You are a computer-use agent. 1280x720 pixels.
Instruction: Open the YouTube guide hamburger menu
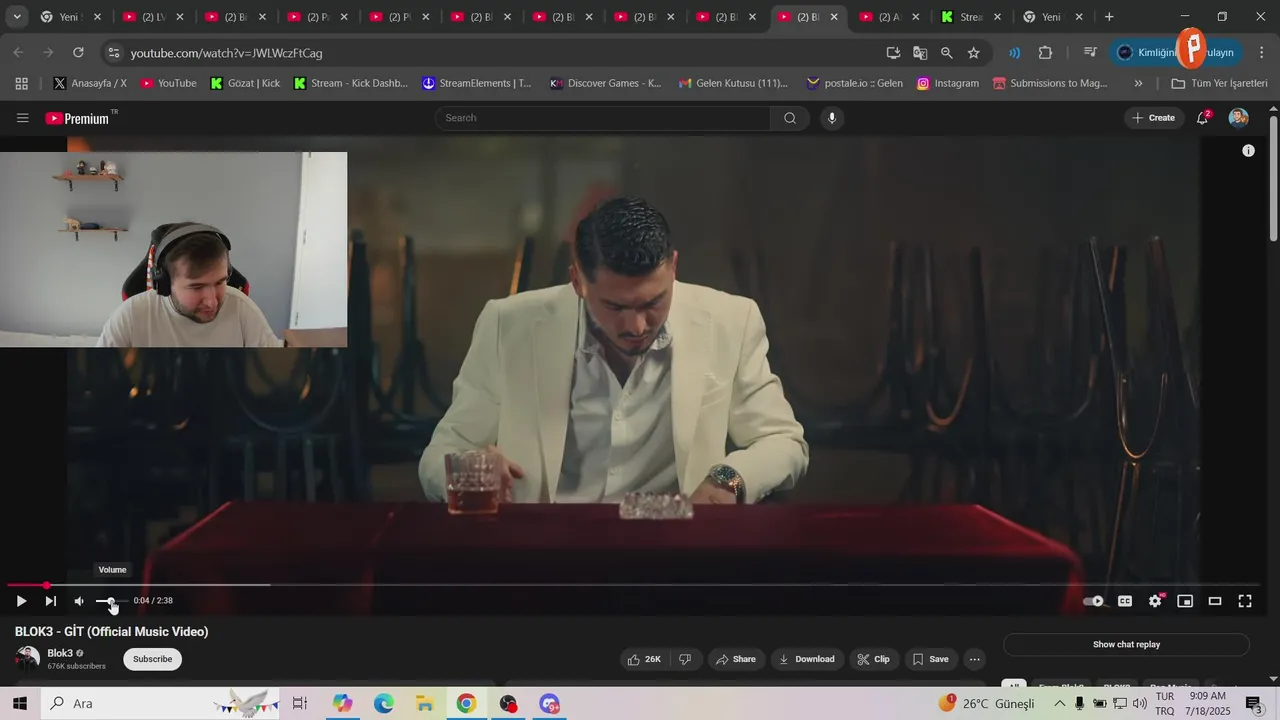(23, 118)
